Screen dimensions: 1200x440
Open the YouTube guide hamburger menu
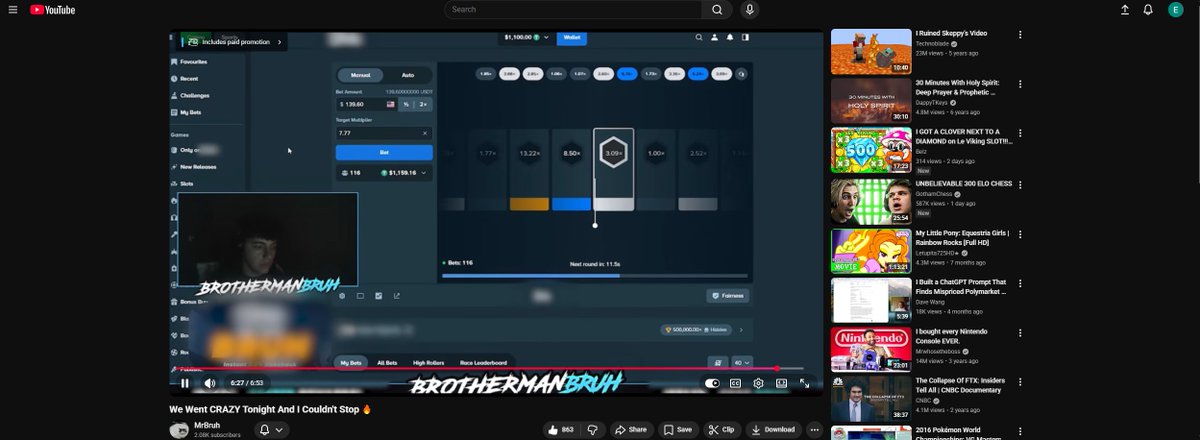[x=14, y=10]
